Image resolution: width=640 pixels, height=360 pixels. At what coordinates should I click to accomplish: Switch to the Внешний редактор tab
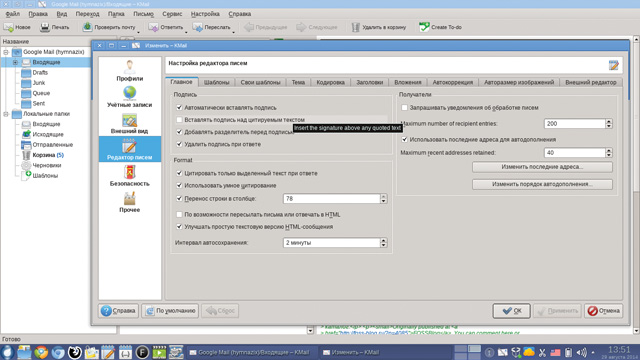(x=591, y=82)
